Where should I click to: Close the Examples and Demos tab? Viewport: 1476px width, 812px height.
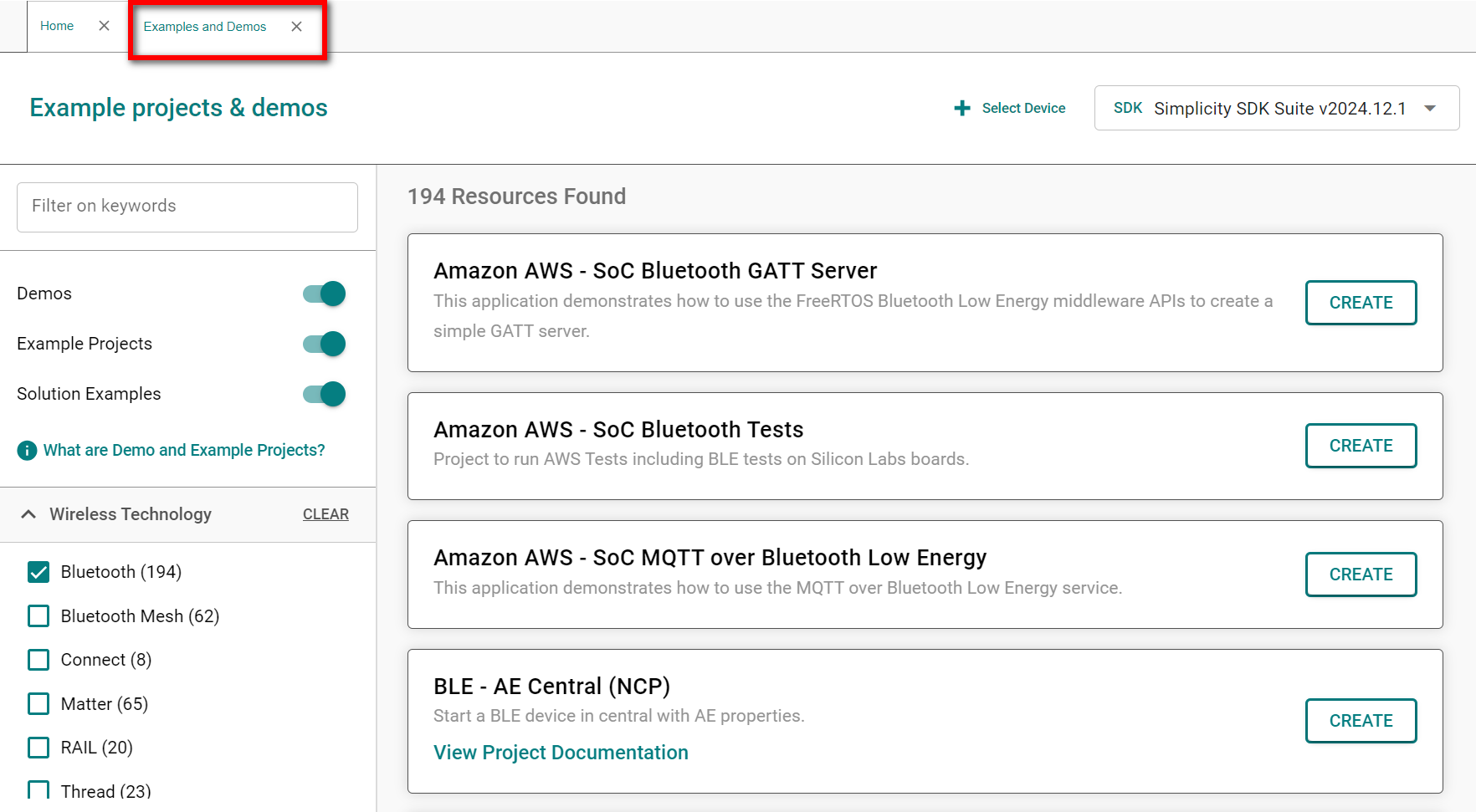pyautogui.click(x=297, y=26)
